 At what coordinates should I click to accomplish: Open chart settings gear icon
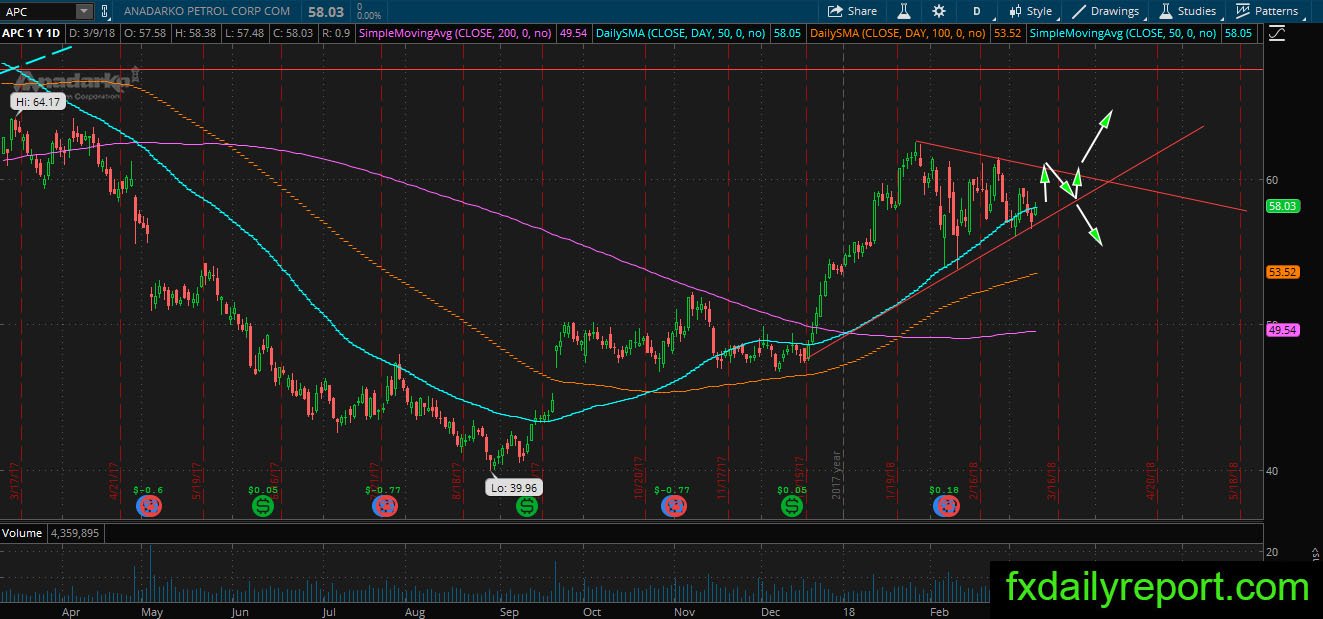tap(938, 11)
